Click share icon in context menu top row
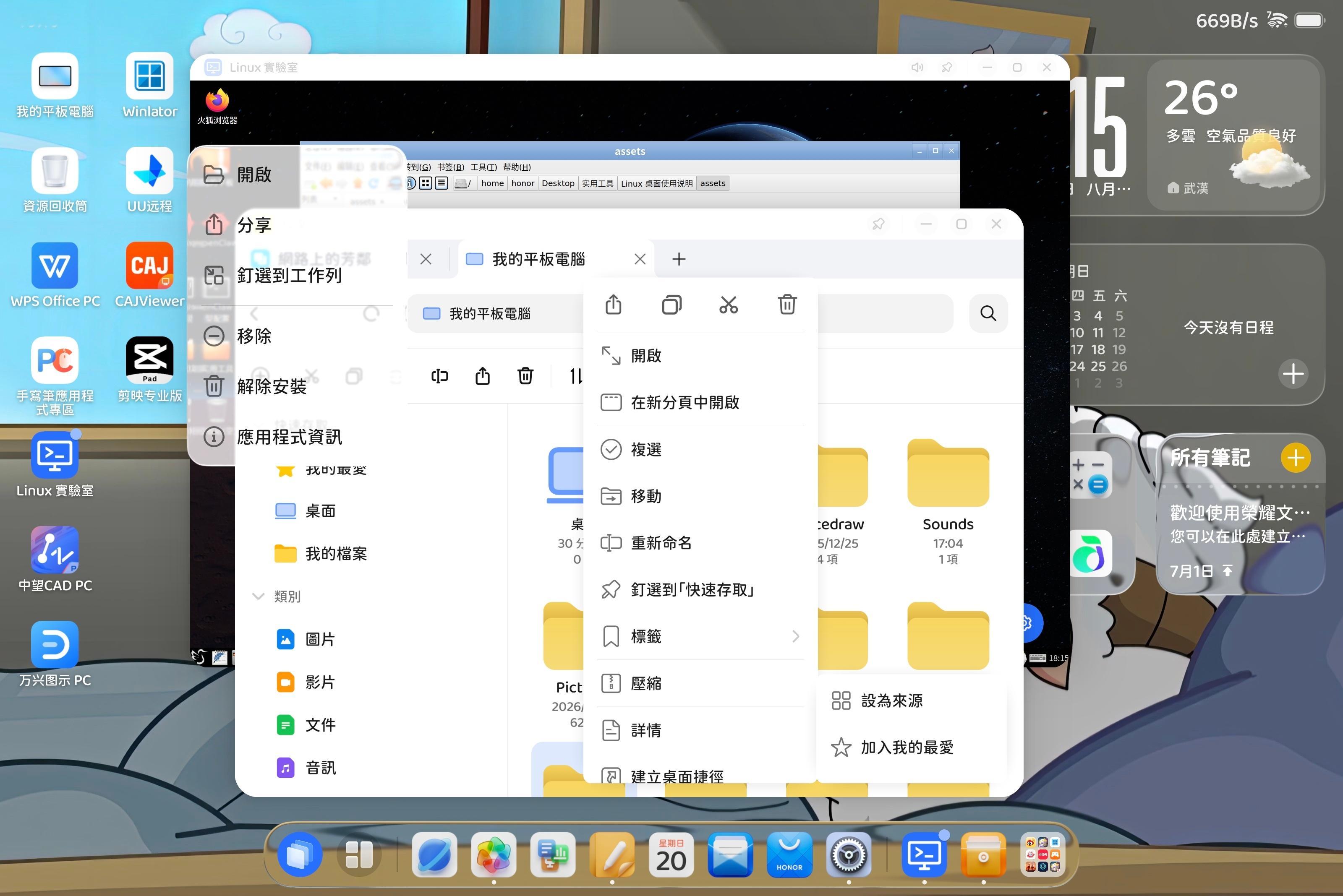This screenshot has height=896, width=1343. tap(614, 305)
